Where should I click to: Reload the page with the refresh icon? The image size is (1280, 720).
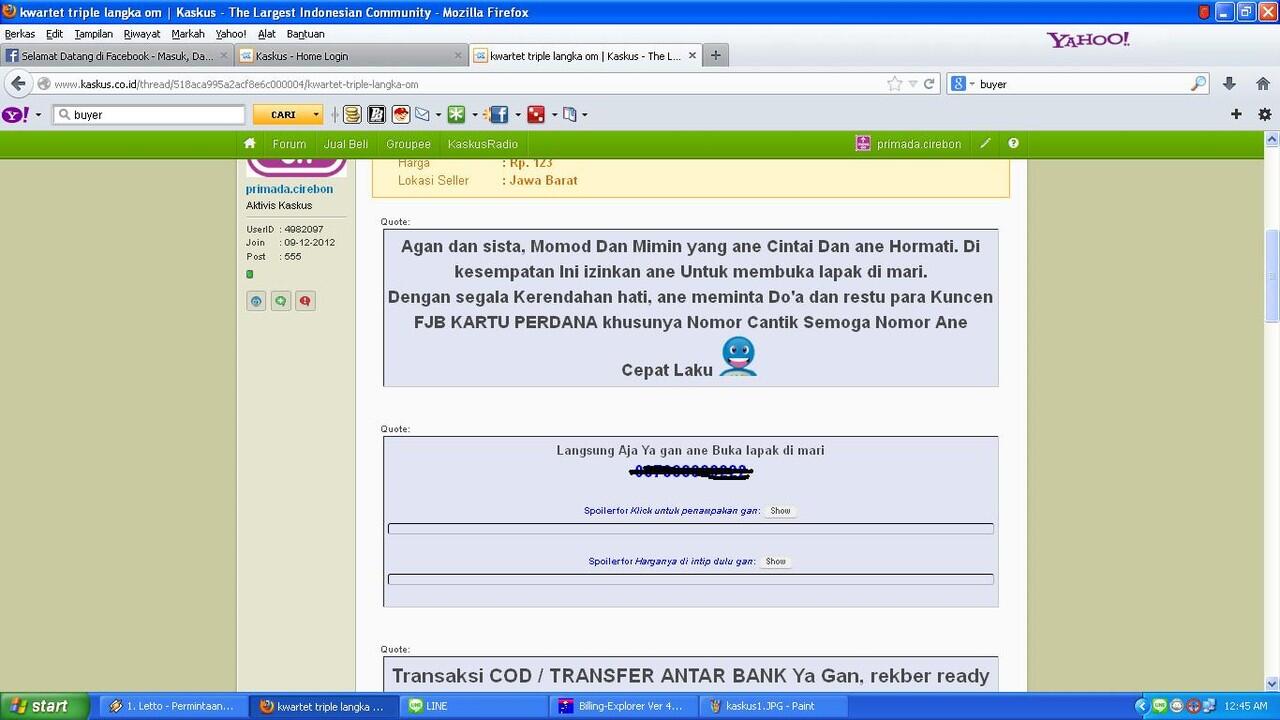point(928,84)
